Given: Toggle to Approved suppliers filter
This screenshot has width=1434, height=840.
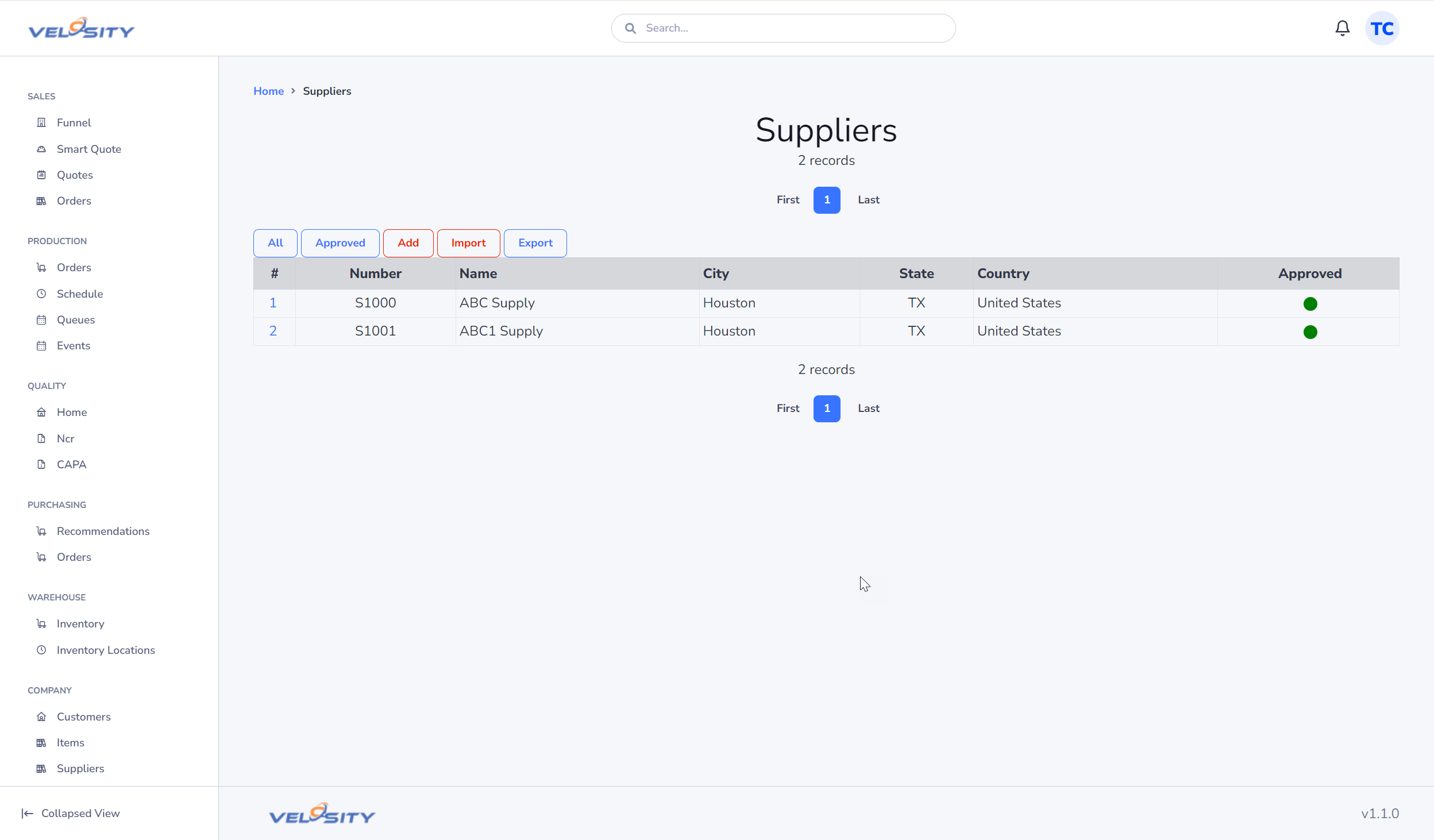Looking at the screenshot, I should [340, 242].
